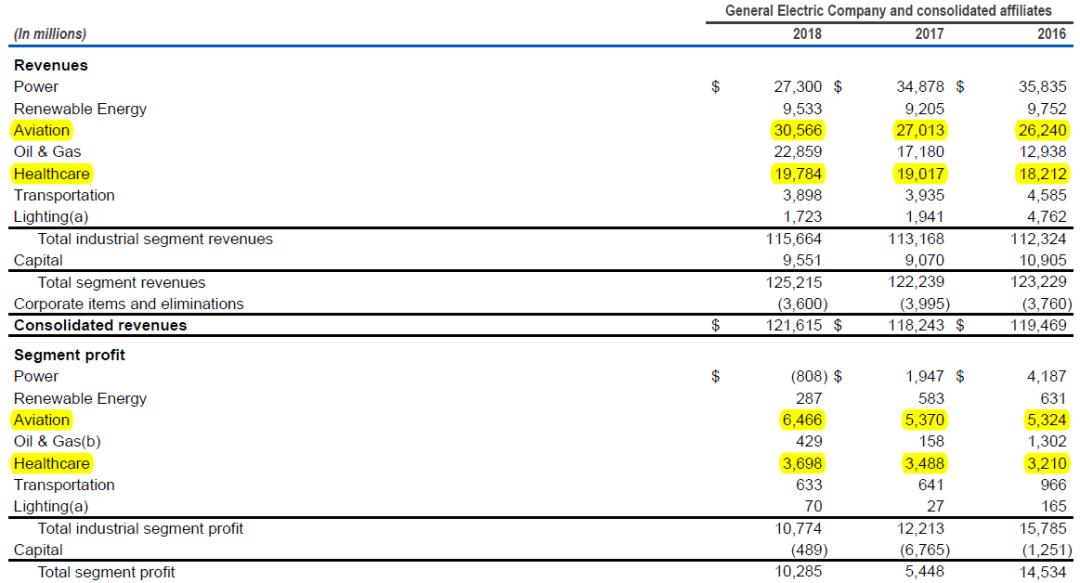Select total industrial revenues 115,664
The height and width of the screenshot is (583, 1080).
coord(793,239)
